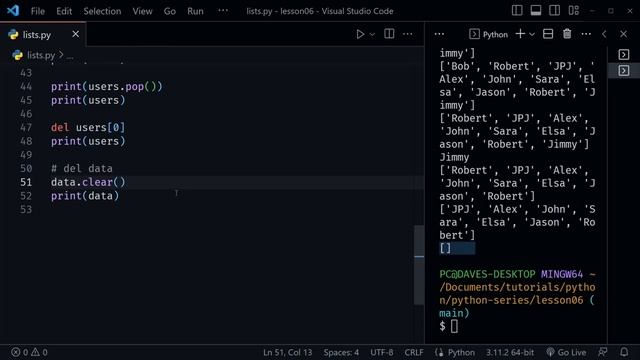The height and width of the screenshot is (360, 640).
Task: Click Ln 51, Col 13 status item
Action: tap(287, 352)
